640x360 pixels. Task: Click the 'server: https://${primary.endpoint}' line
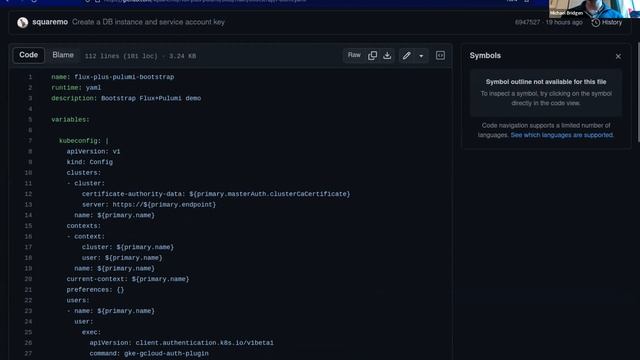click(x=149, y=204)
